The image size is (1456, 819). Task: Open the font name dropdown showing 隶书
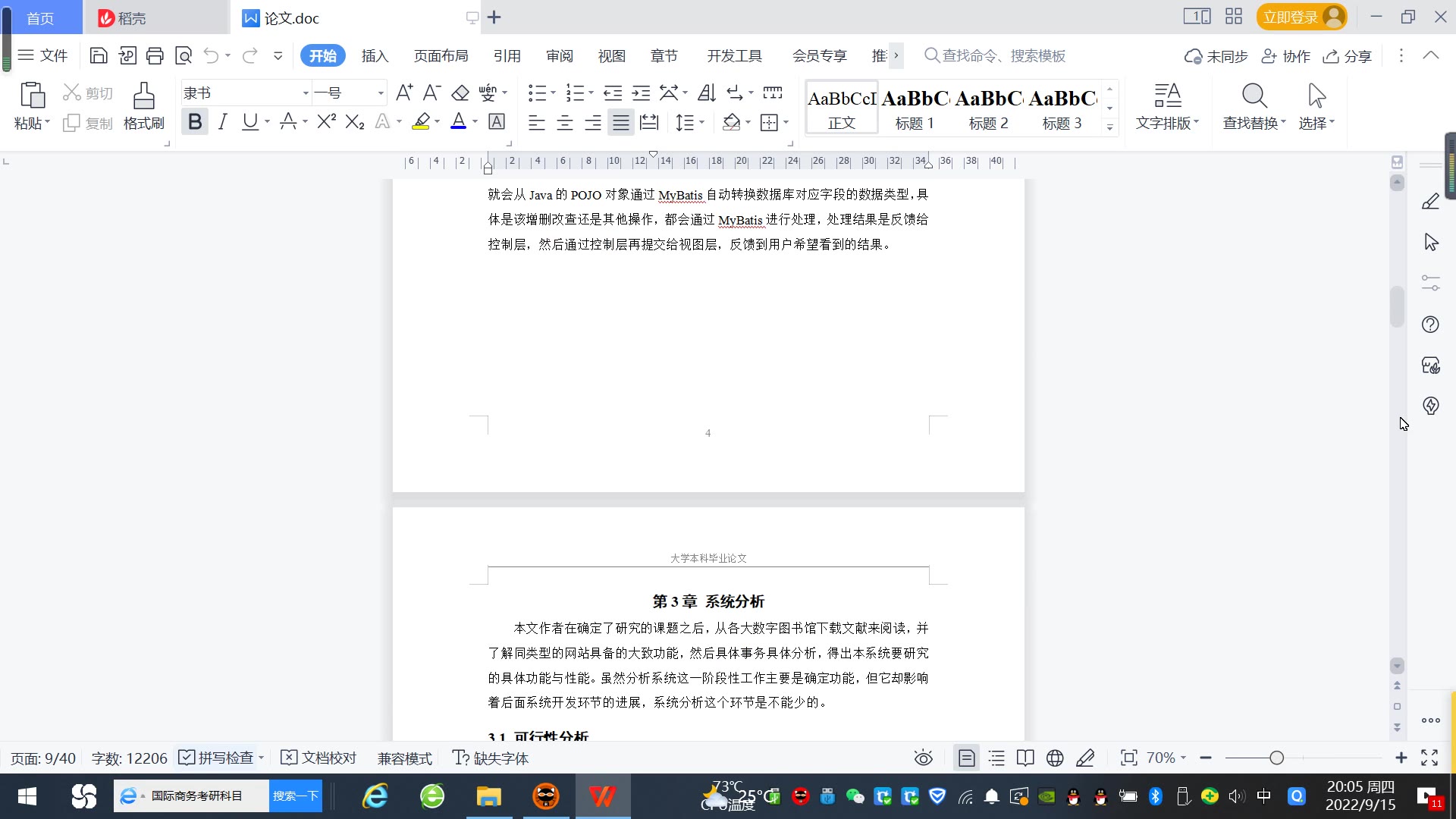306,93
